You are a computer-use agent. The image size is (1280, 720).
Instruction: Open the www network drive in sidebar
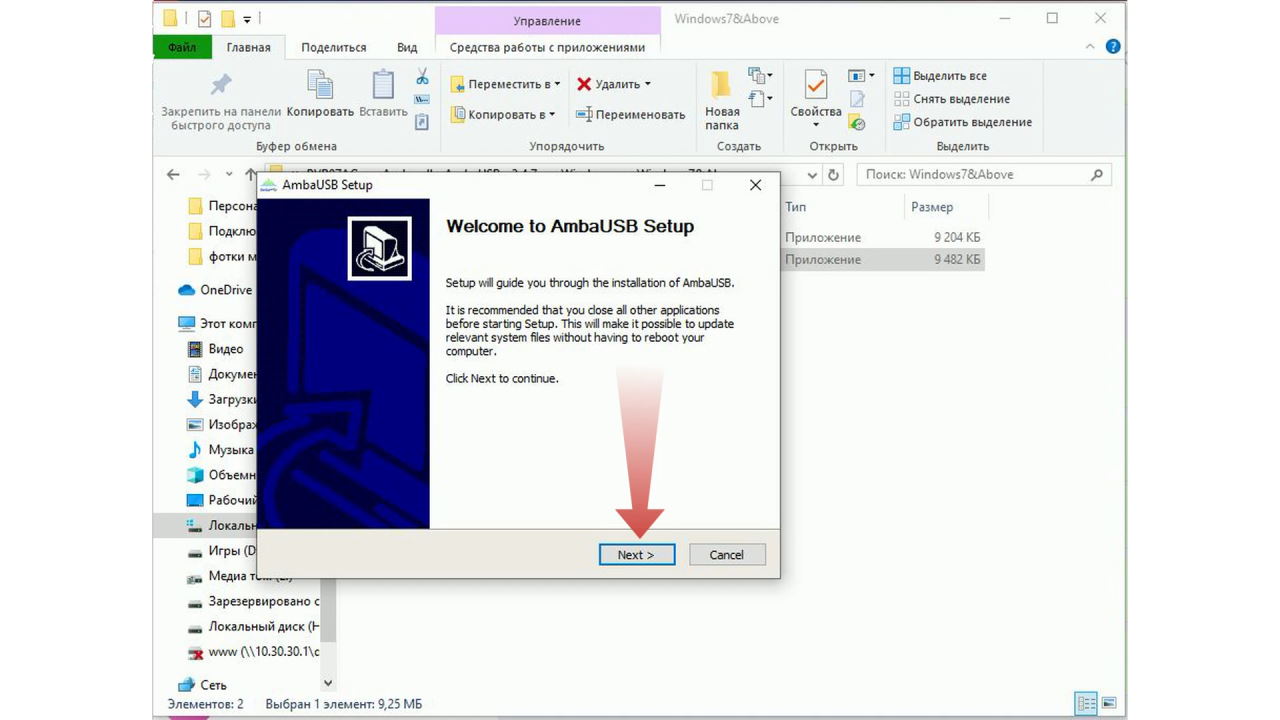(x=253, y=652)
